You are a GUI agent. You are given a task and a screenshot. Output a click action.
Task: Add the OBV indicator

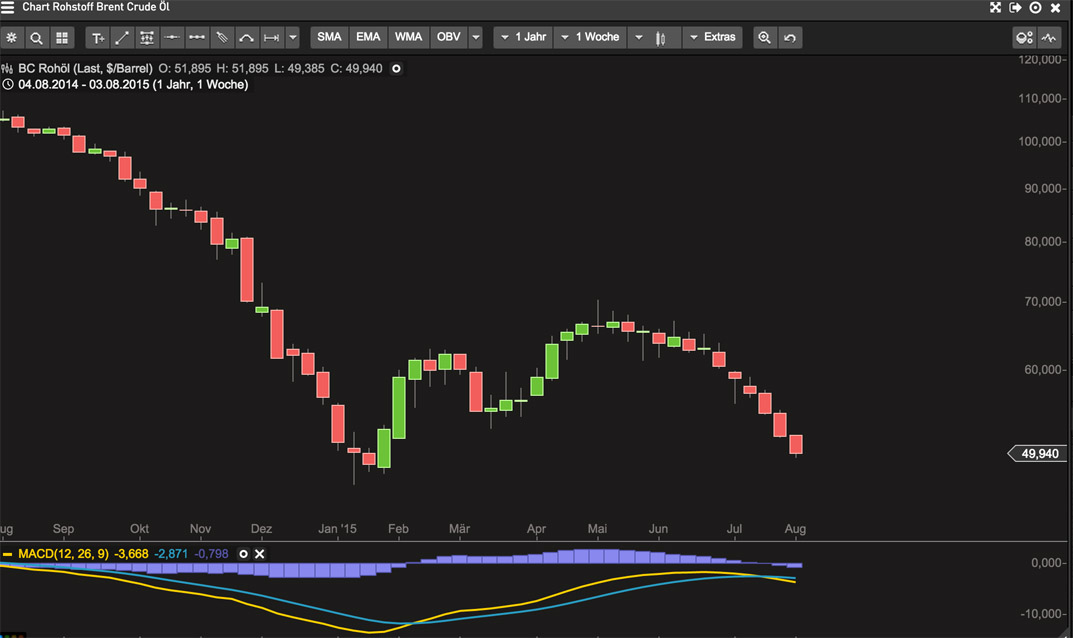[449, 37]
